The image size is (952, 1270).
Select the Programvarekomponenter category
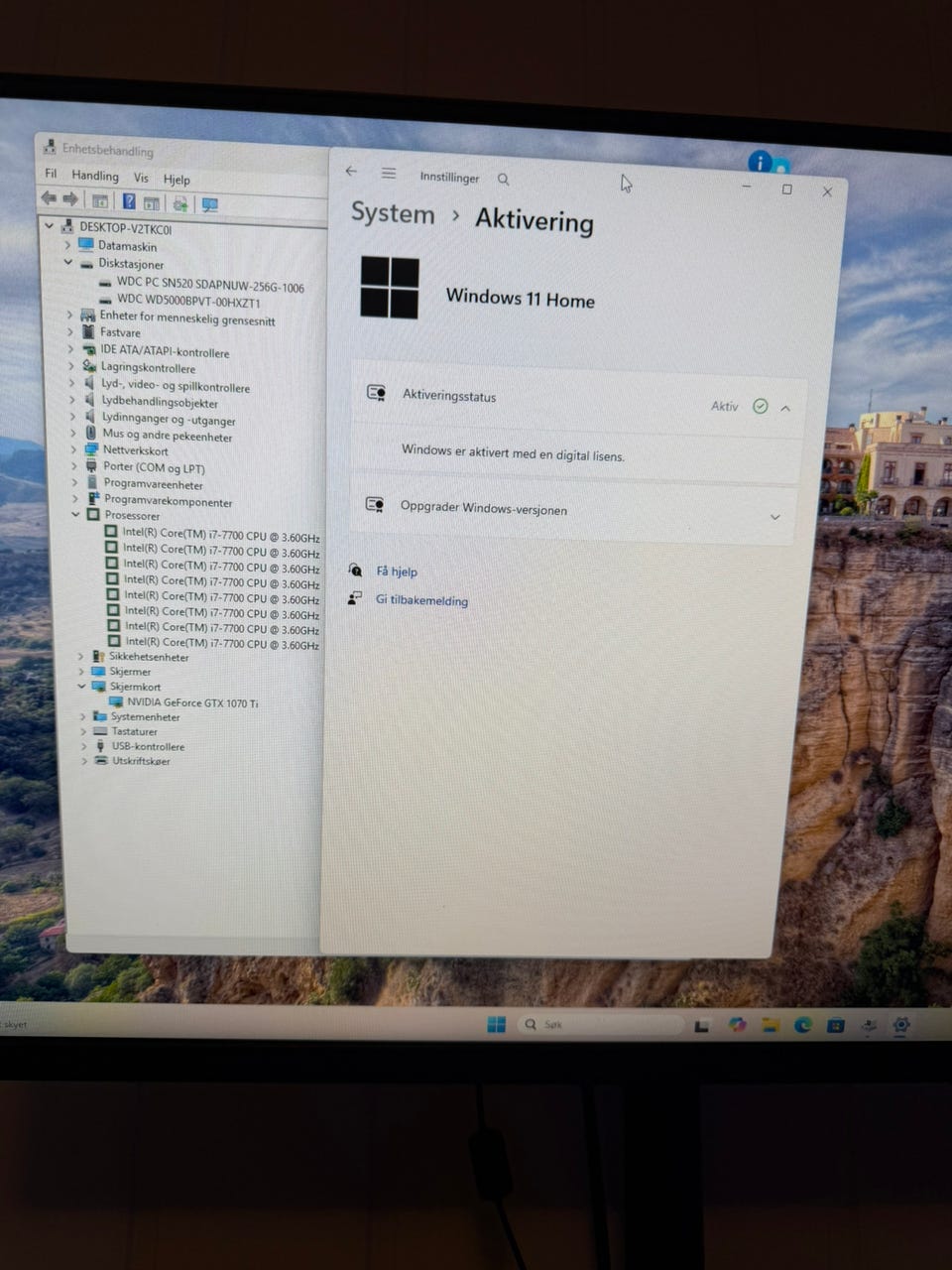169,501
